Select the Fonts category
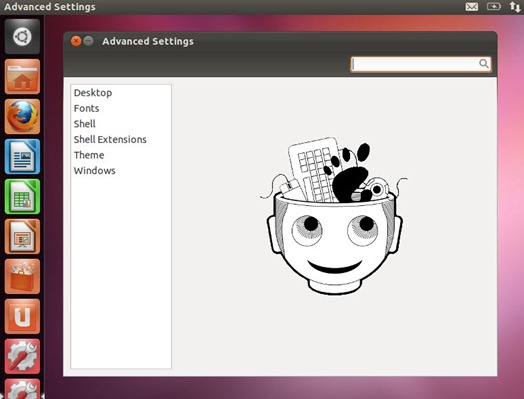Screen dimensions: 524x399 tap(87, 108)
